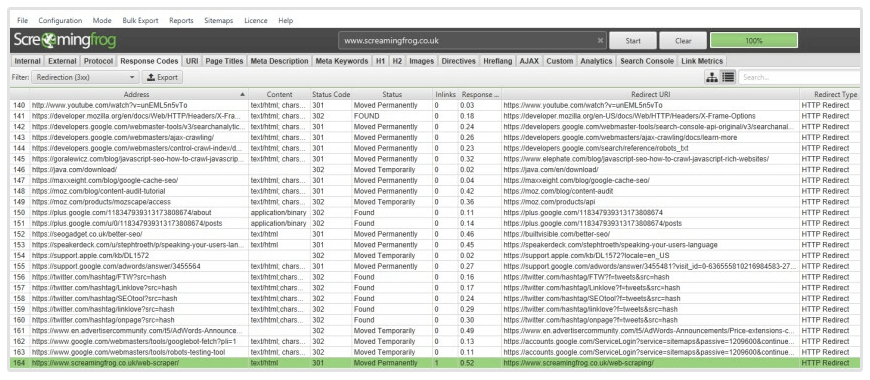Viewport: 870px width, 380px height.
Task: Open the Licence menu
Action: 256,21
